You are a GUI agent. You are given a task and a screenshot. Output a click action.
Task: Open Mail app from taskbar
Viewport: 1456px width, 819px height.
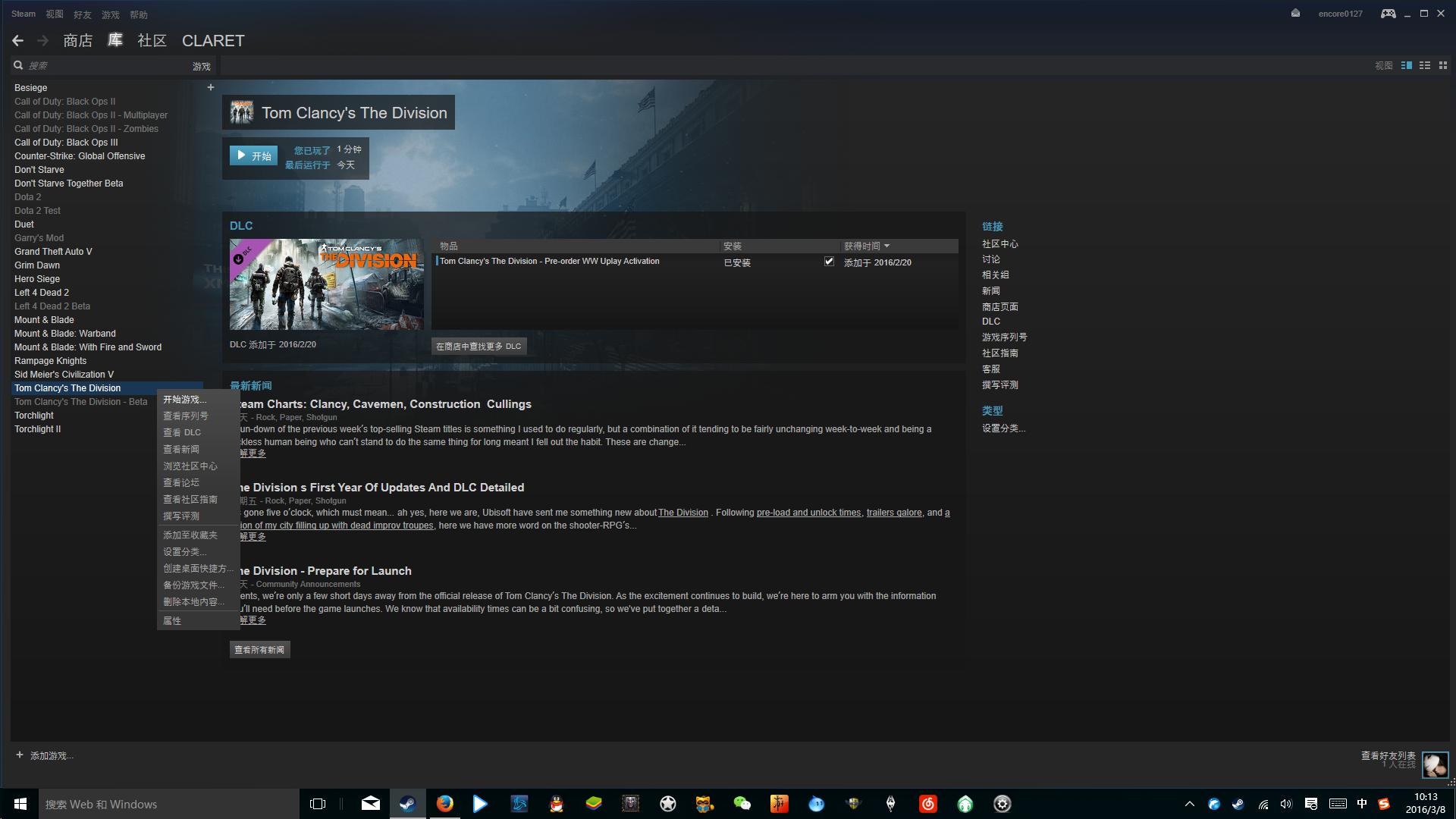(x=371, y=804)
